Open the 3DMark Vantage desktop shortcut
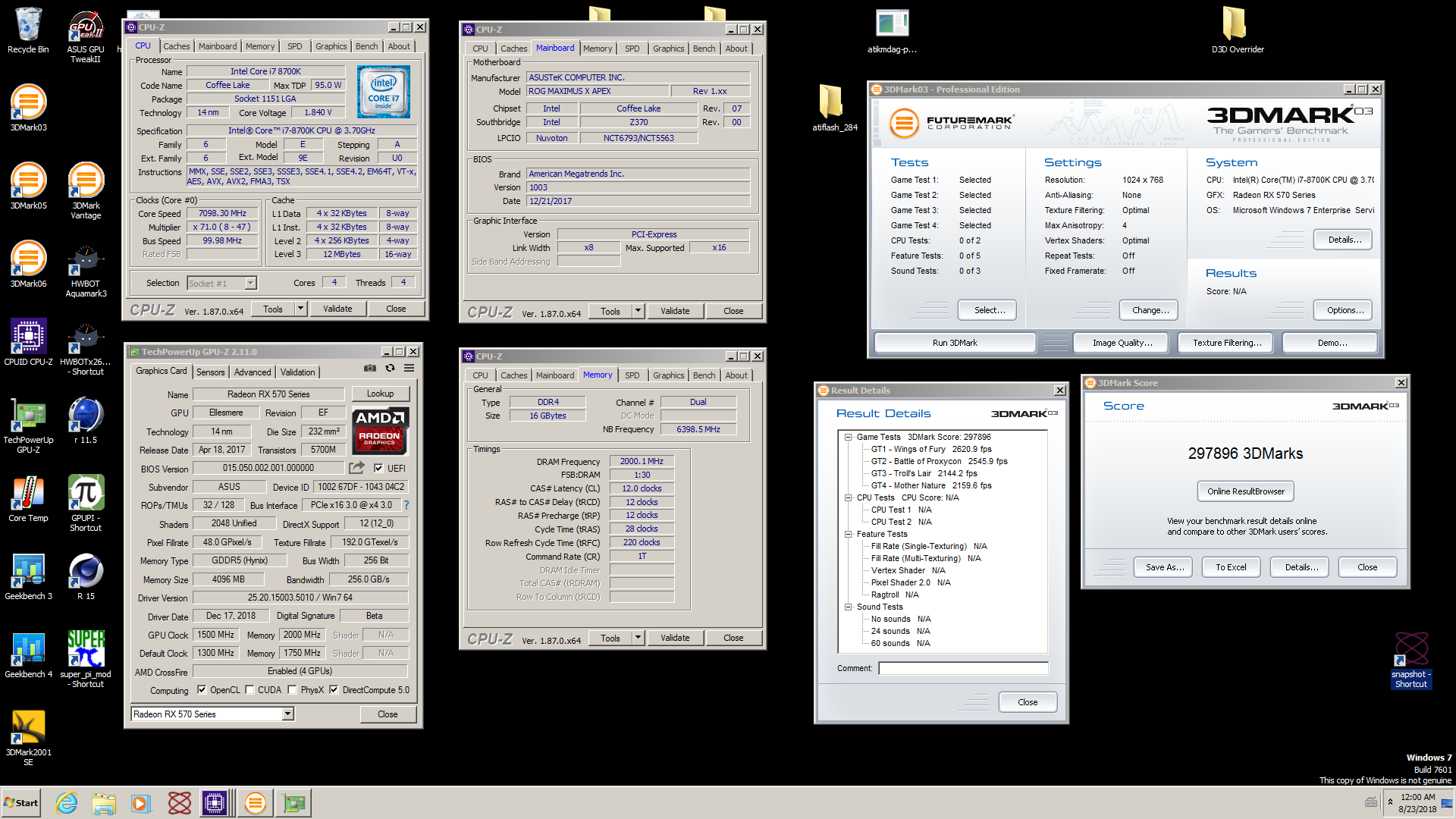Viewport: 1456px width, 819px height. pyautogui.click(x=86, y=191)
